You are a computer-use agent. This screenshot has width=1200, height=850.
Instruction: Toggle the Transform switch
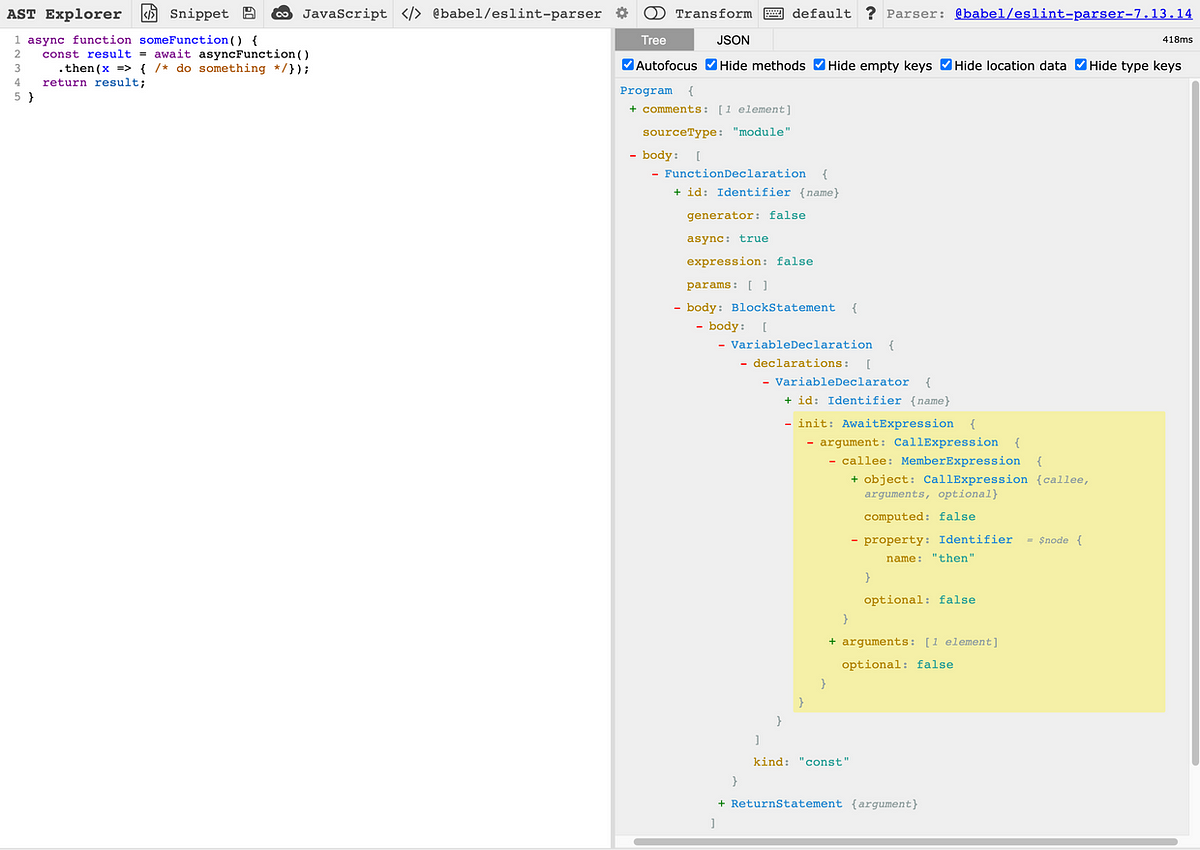(655, 13)
